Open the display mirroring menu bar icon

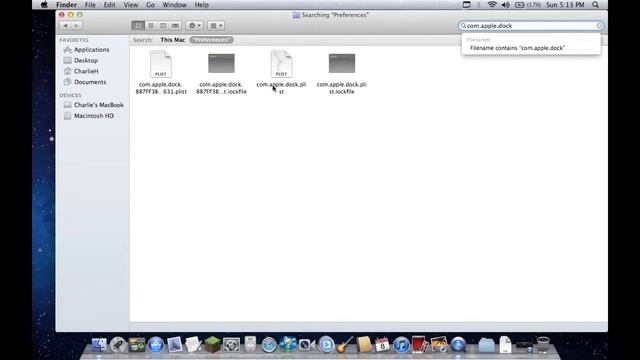(x=467, y=5)
